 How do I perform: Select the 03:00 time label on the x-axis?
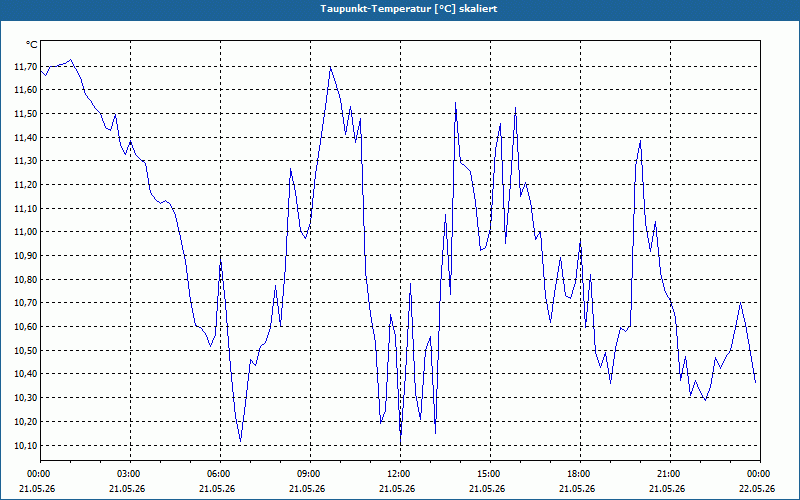127,474
